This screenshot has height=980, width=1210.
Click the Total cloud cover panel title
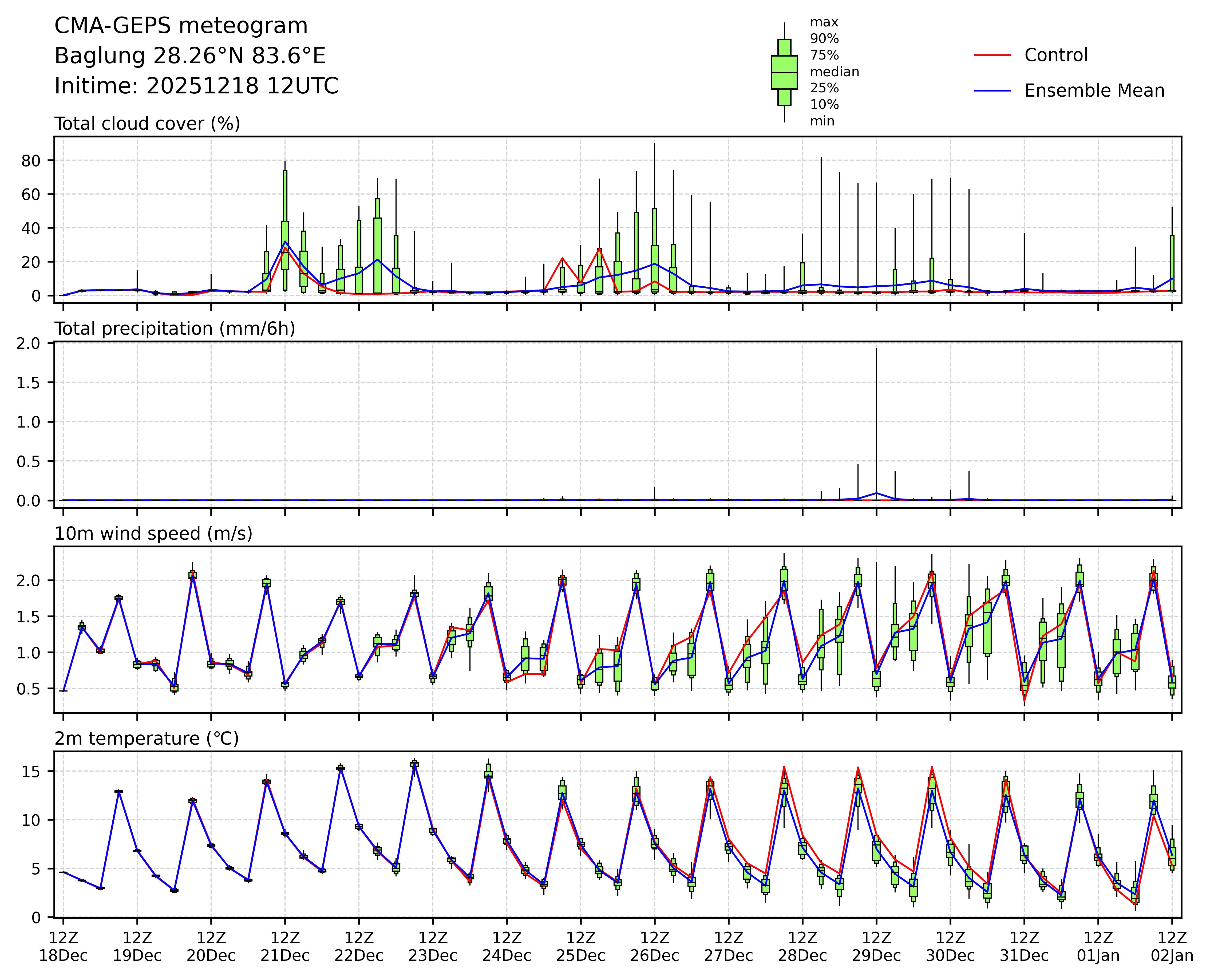147,124
